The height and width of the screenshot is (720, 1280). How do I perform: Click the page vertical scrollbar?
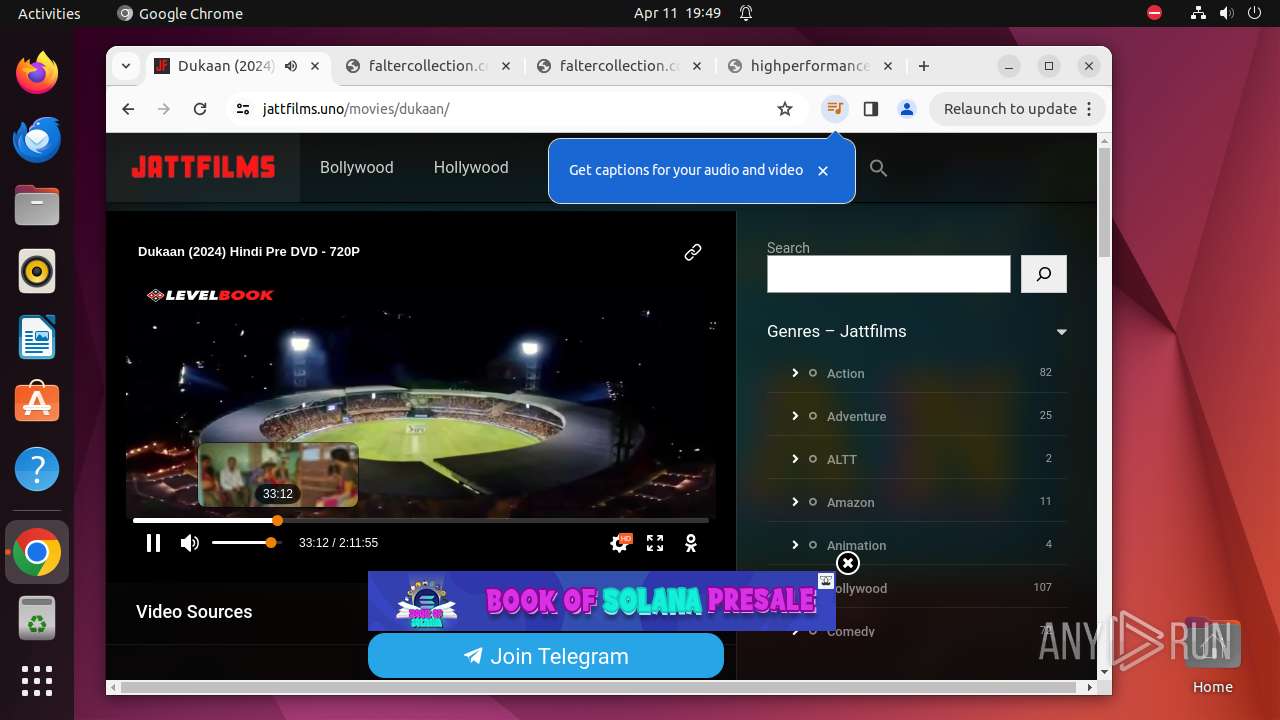(x=1104, y=201)
